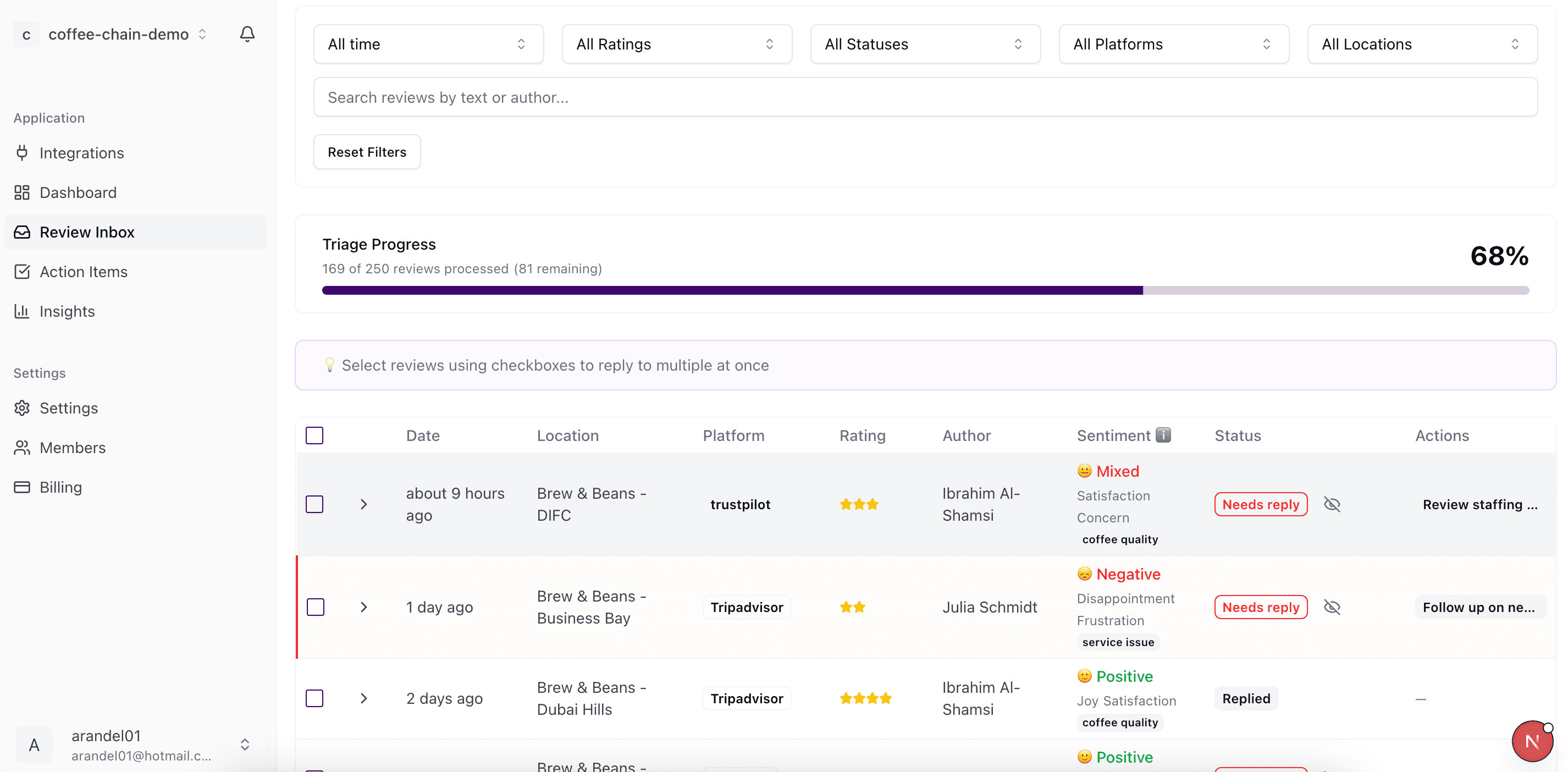Click the Reset Filters button
This screenshot has width=1568, height=772.
[x=366, y=152]
